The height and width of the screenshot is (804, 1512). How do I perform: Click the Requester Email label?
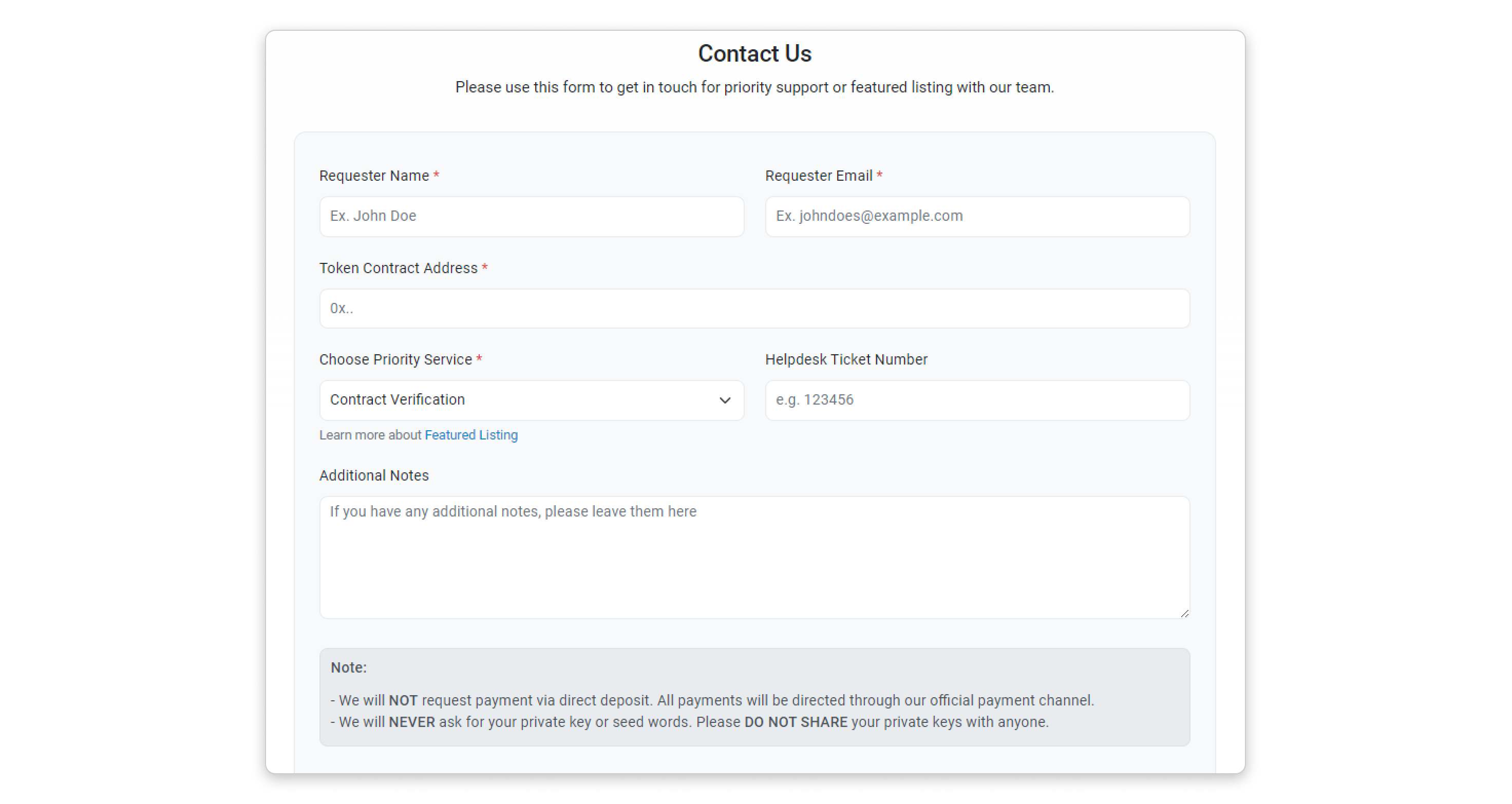pyautogui.click(x=818, y=176)
